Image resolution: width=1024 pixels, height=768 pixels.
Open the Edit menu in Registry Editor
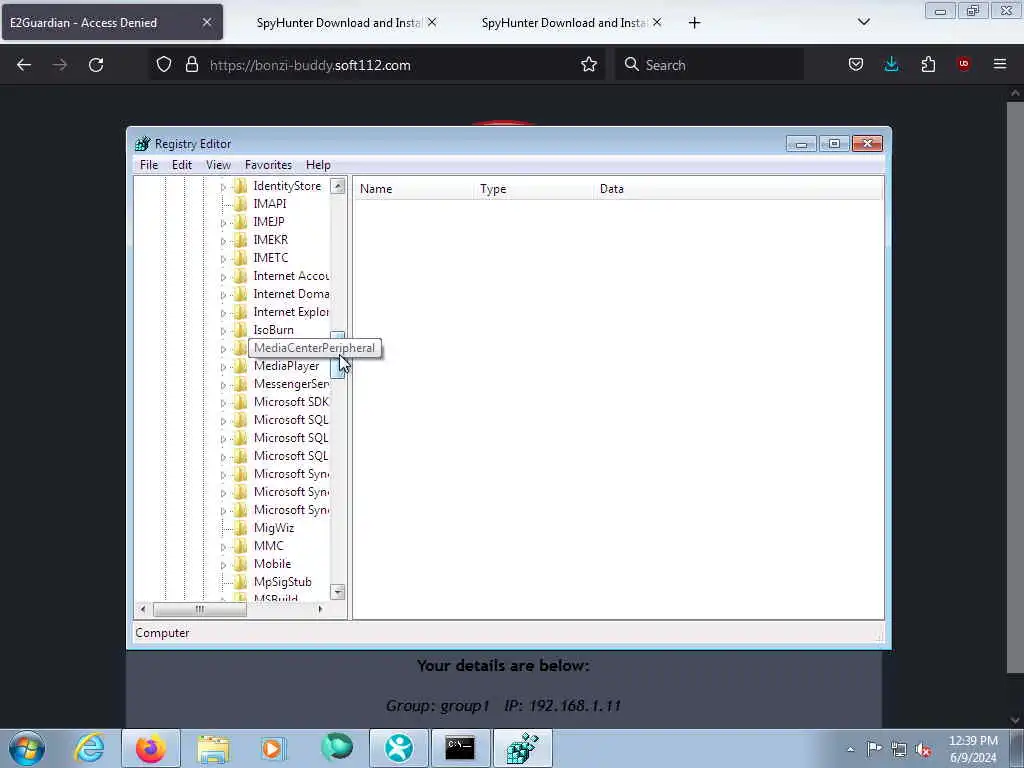click(x=182, y=165)
